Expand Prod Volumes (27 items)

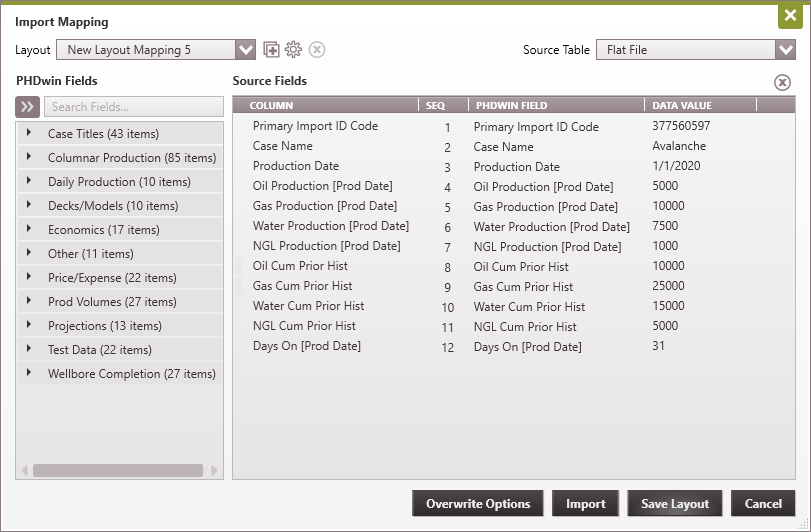coord(29,301)
